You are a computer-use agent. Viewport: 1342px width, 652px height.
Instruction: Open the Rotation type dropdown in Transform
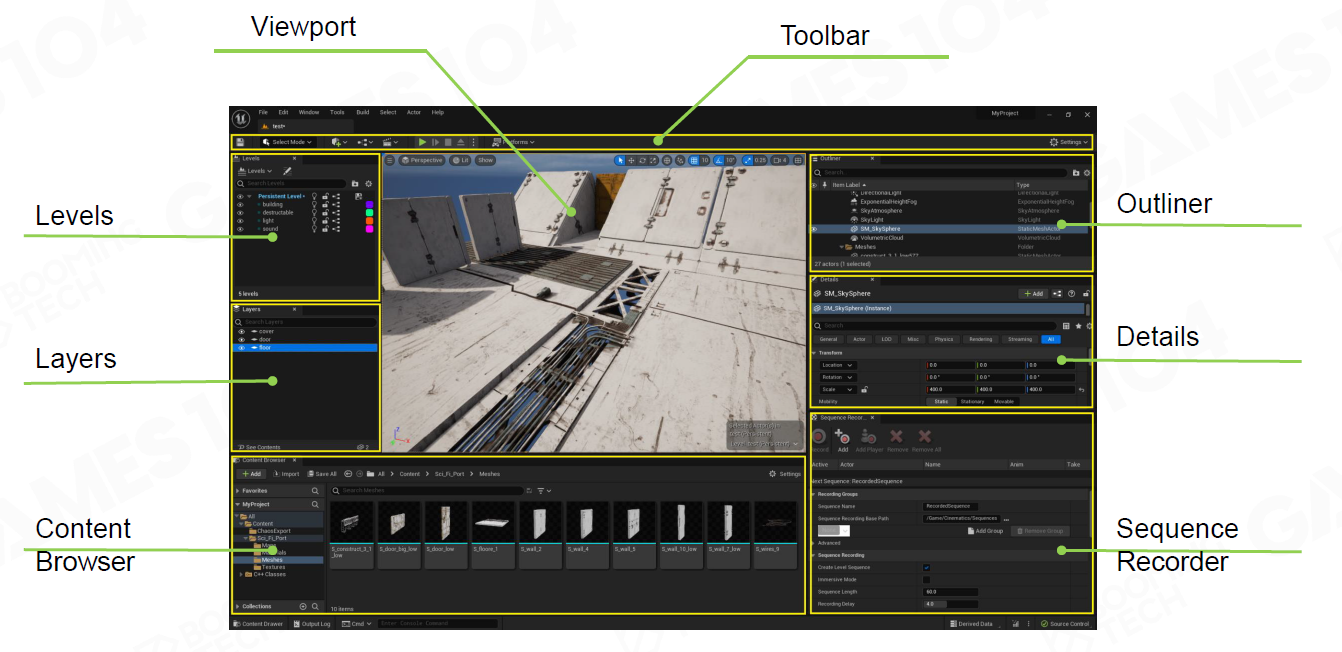(x=838, y=377)
